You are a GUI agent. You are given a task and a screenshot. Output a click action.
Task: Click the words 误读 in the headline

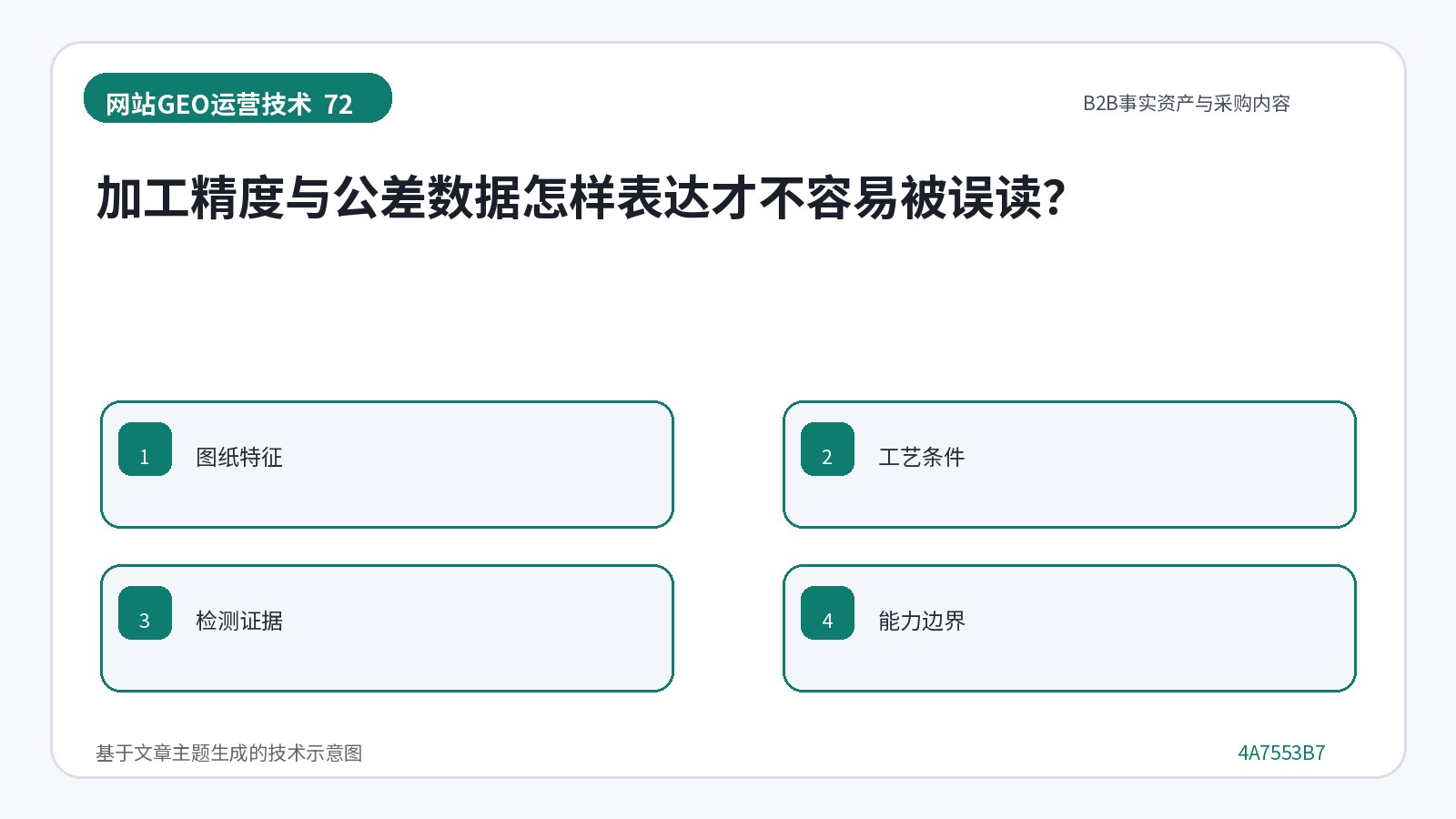click(x=996, y=197)
